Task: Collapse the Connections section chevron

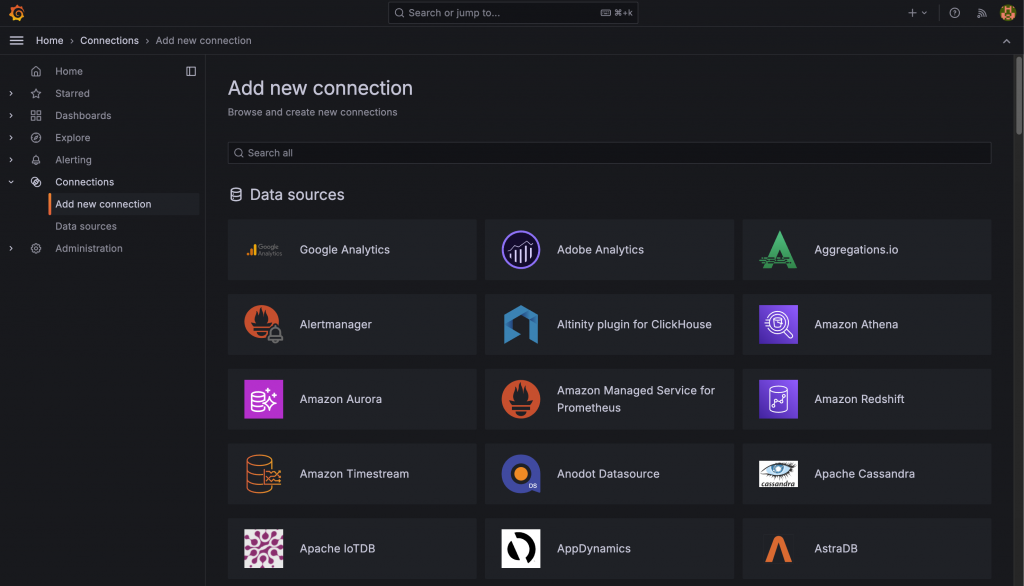Action: click(11, 182)
